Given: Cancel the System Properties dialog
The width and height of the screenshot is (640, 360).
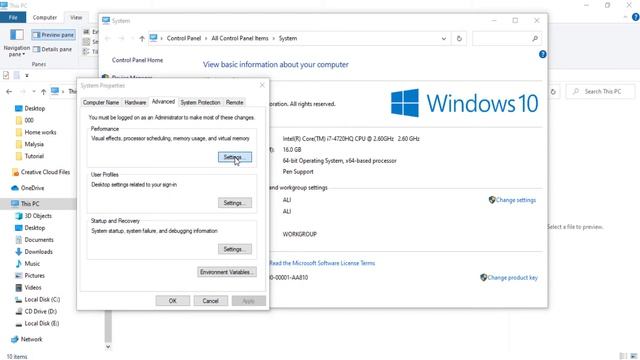Looking at the screenshot, I should pos(211,301).
